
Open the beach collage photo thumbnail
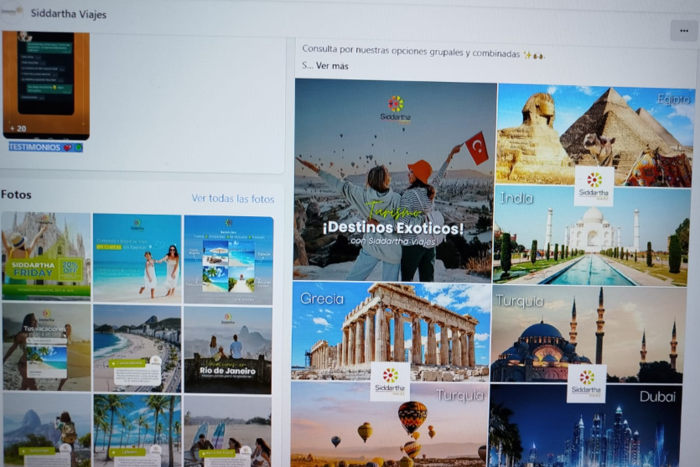228,260
